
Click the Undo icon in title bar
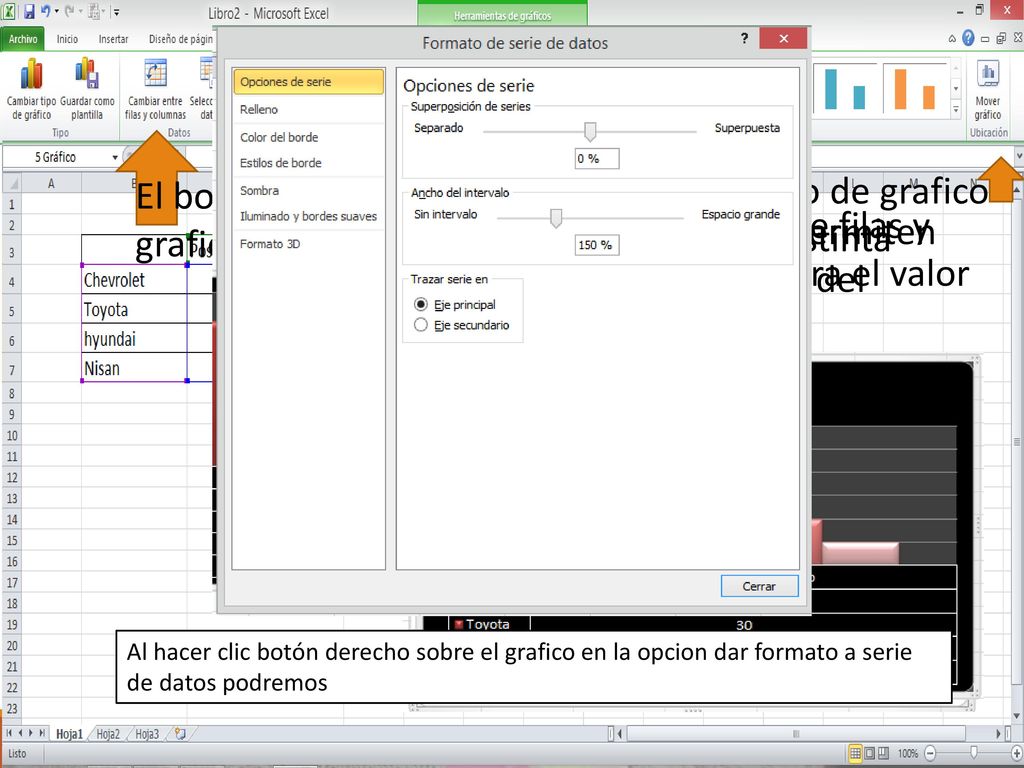pos(46,11)
